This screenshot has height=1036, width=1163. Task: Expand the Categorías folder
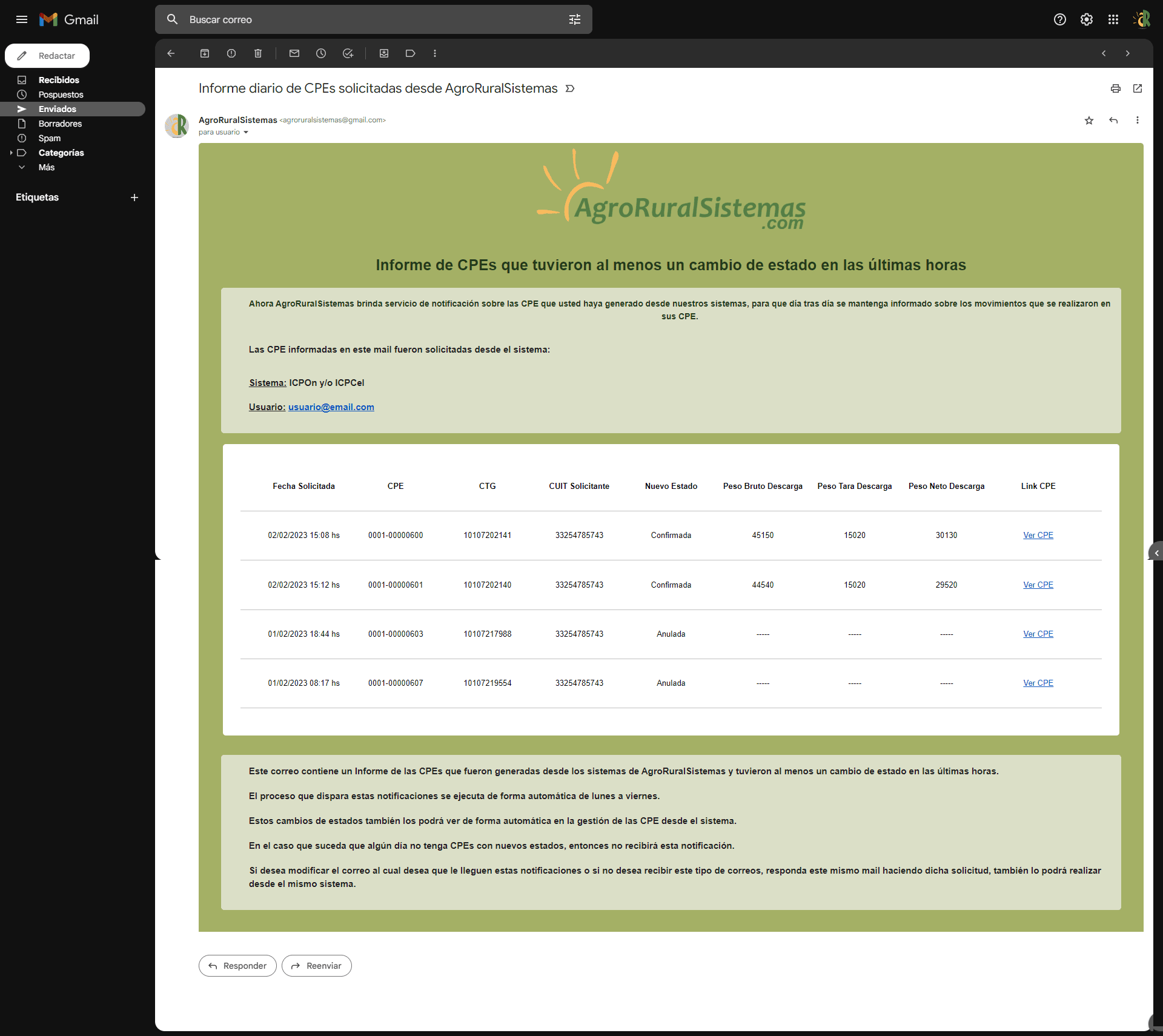click(x=11, y=153)
